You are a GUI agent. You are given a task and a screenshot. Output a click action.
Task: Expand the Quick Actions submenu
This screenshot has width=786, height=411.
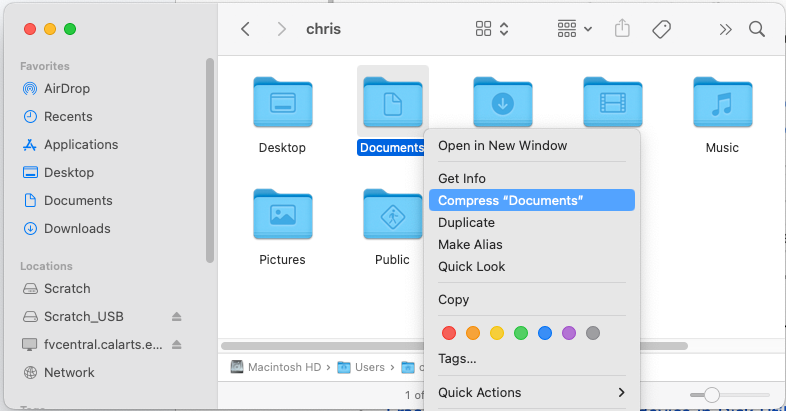click(532, 392)
